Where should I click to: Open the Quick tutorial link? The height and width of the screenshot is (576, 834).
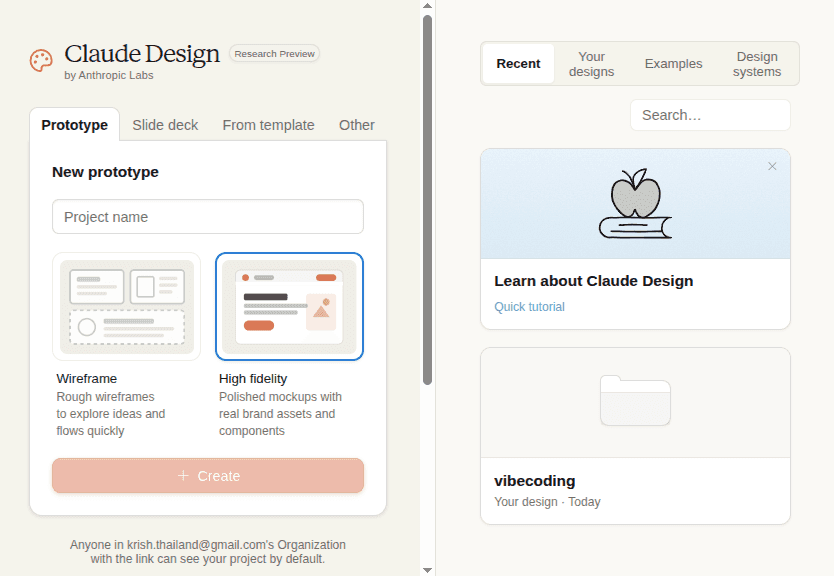(529, 307)
